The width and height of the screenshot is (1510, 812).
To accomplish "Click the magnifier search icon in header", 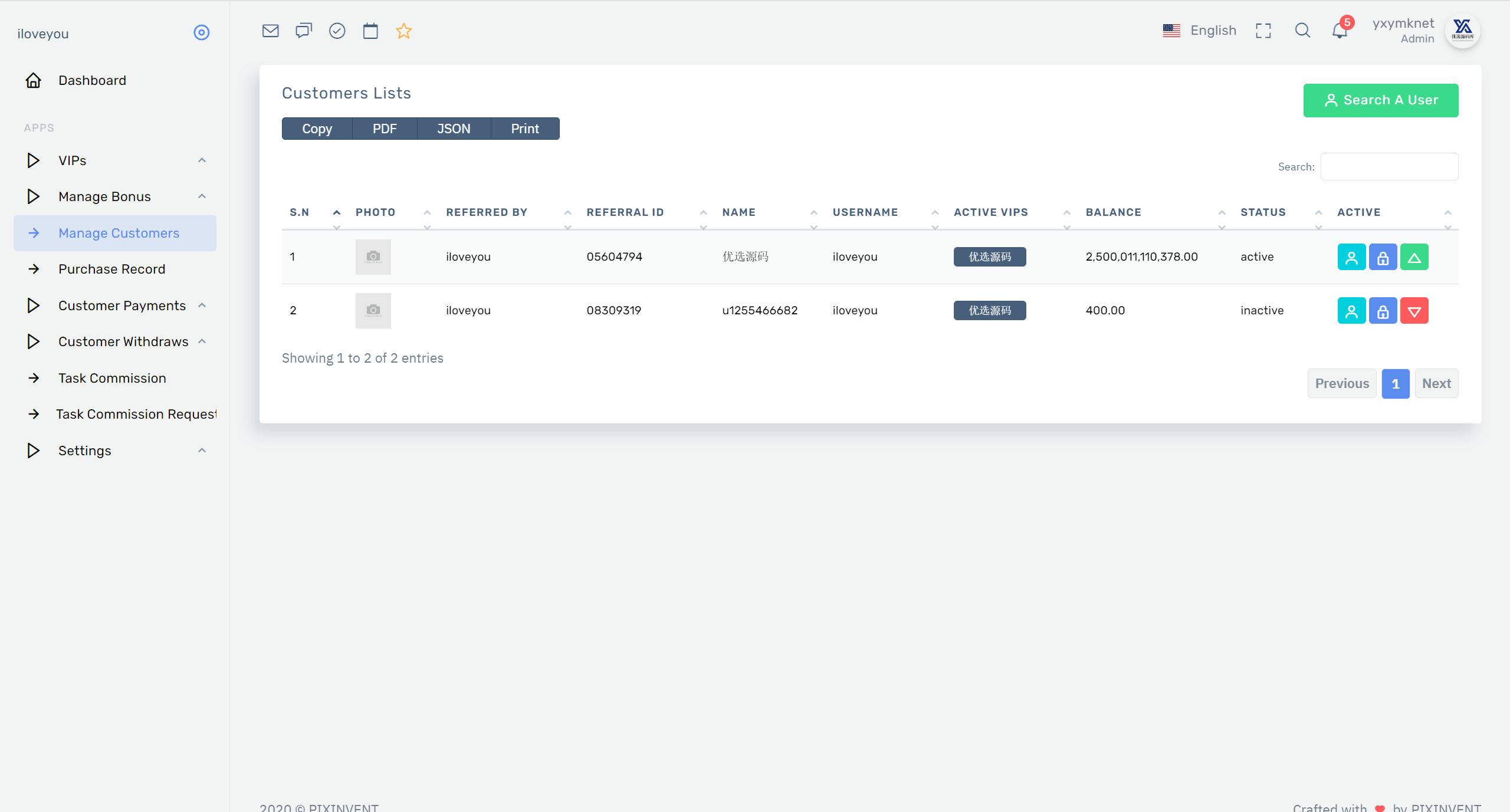I will pos(1302,31).
